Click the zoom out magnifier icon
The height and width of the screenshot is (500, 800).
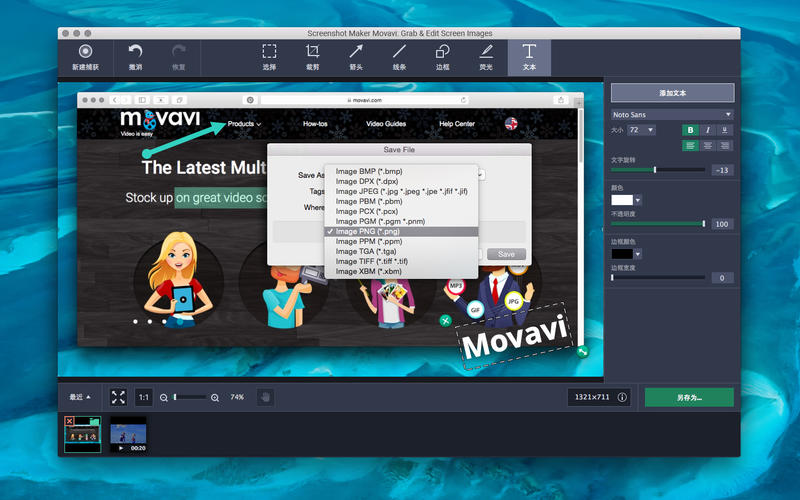[x=164, y=397]
